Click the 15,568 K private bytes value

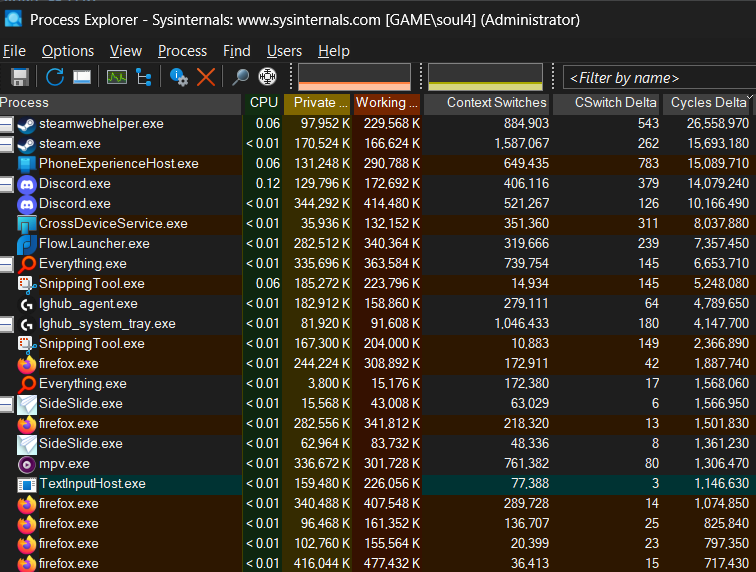[325, 403]
